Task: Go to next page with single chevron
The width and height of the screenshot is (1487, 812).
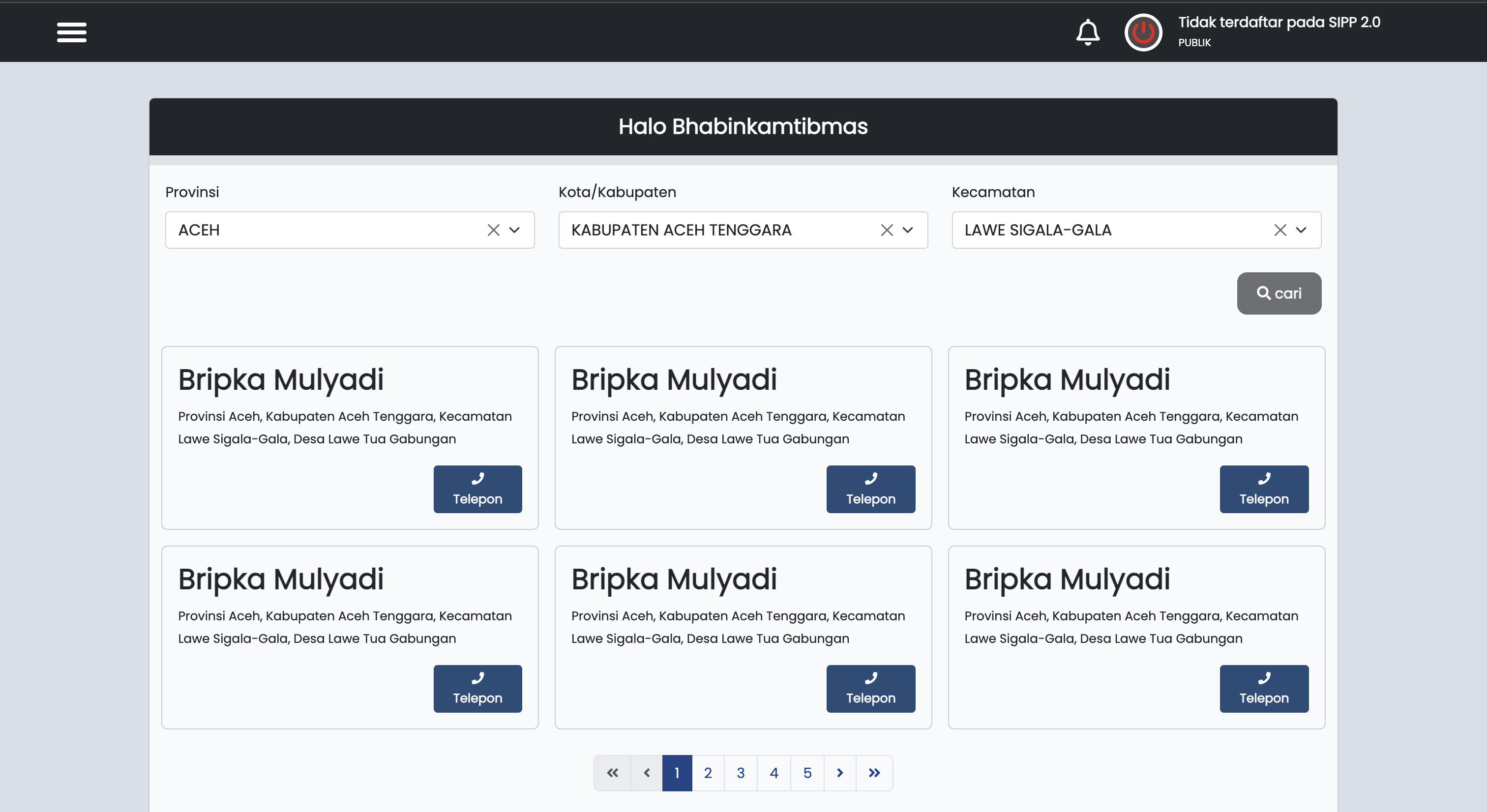Action: [x=840, y=773]
